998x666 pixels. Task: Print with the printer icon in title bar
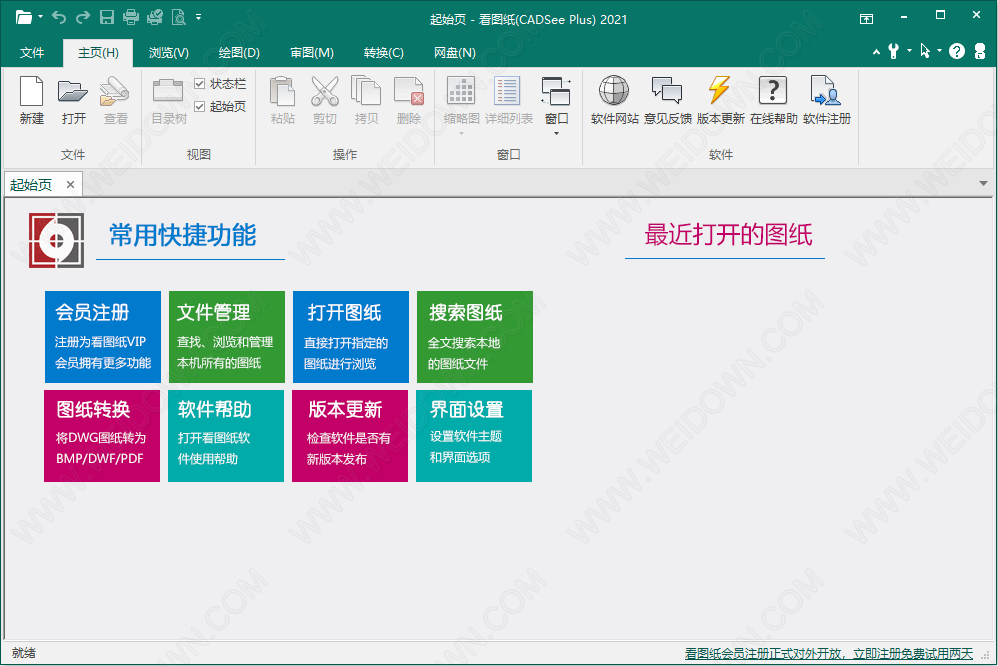131,17
